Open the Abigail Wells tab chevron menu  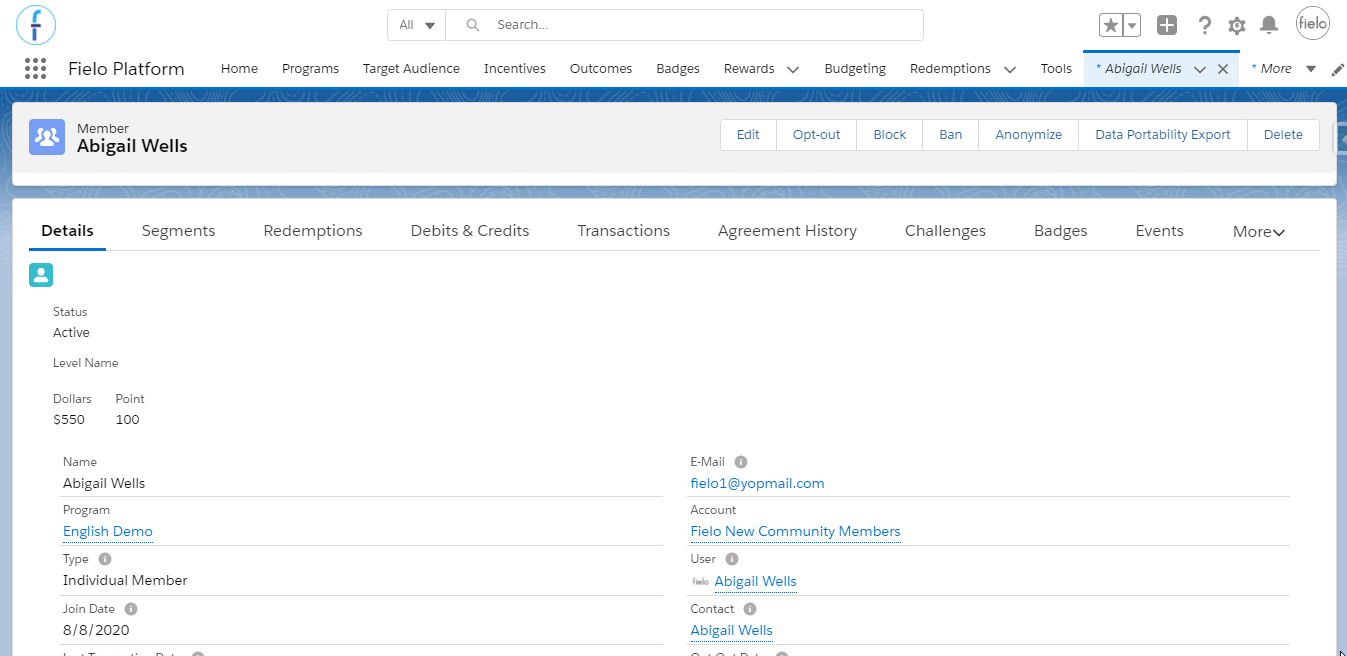[1200, 69]
